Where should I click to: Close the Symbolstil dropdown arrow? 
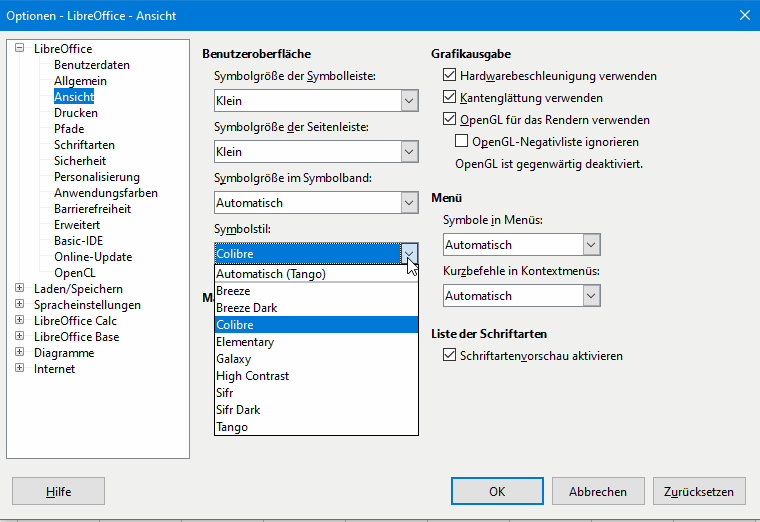(x=409, y=253)
